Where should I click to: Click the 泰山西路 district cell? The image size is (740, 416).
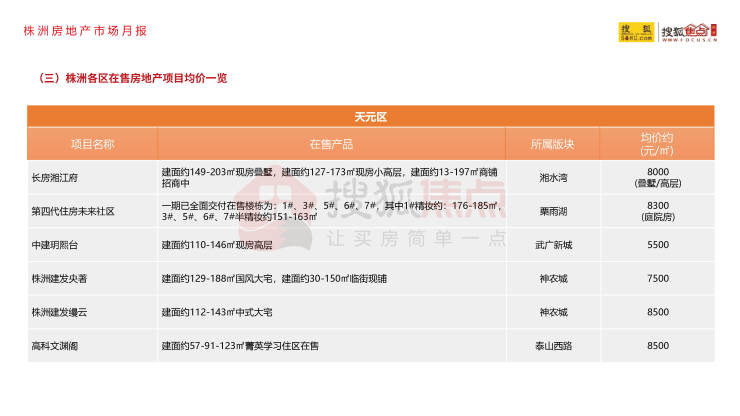(x=553, y=346)
